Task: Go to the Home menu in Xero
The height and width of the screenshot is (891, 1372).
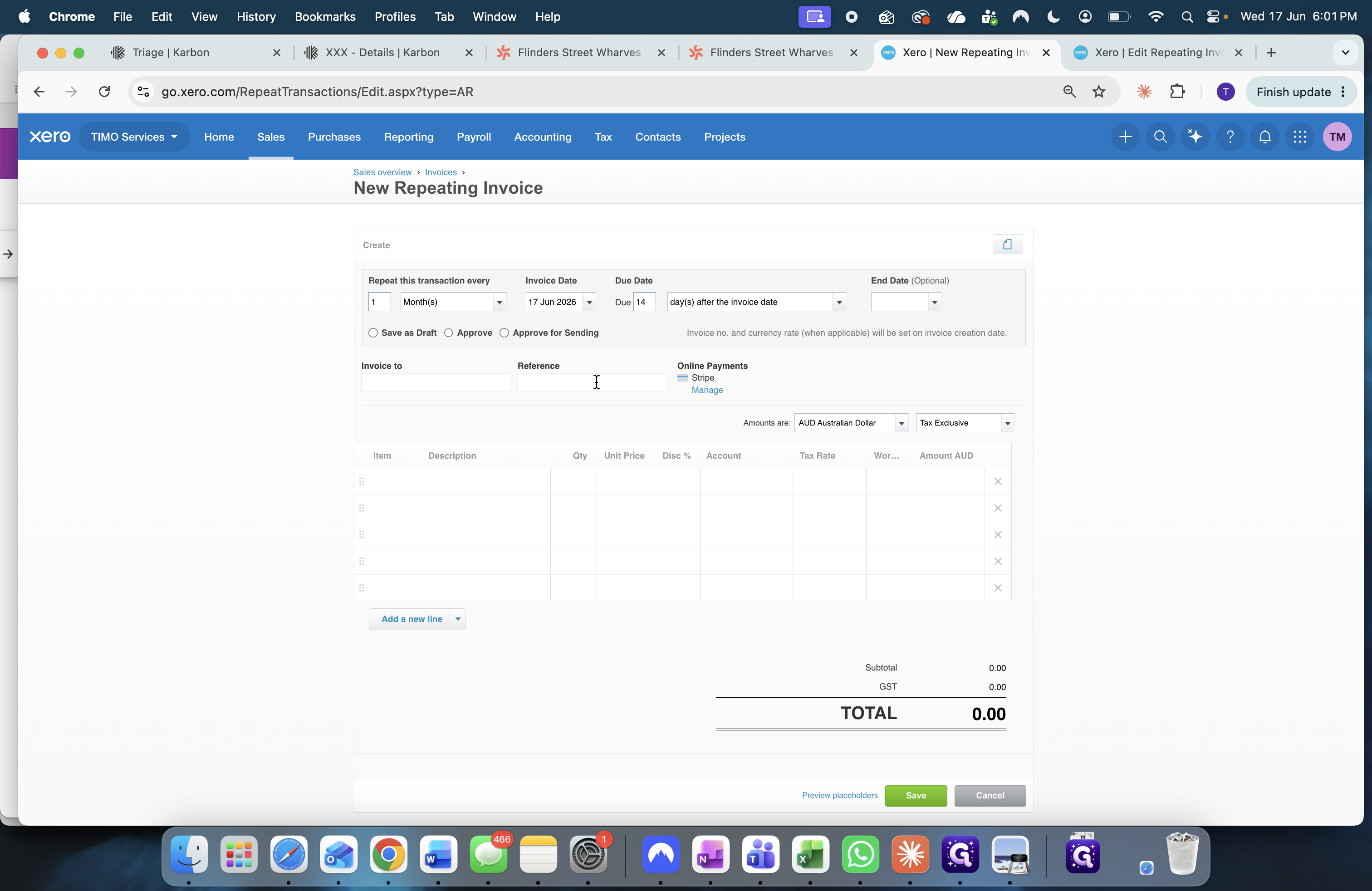Action: [x=219, y=137]
